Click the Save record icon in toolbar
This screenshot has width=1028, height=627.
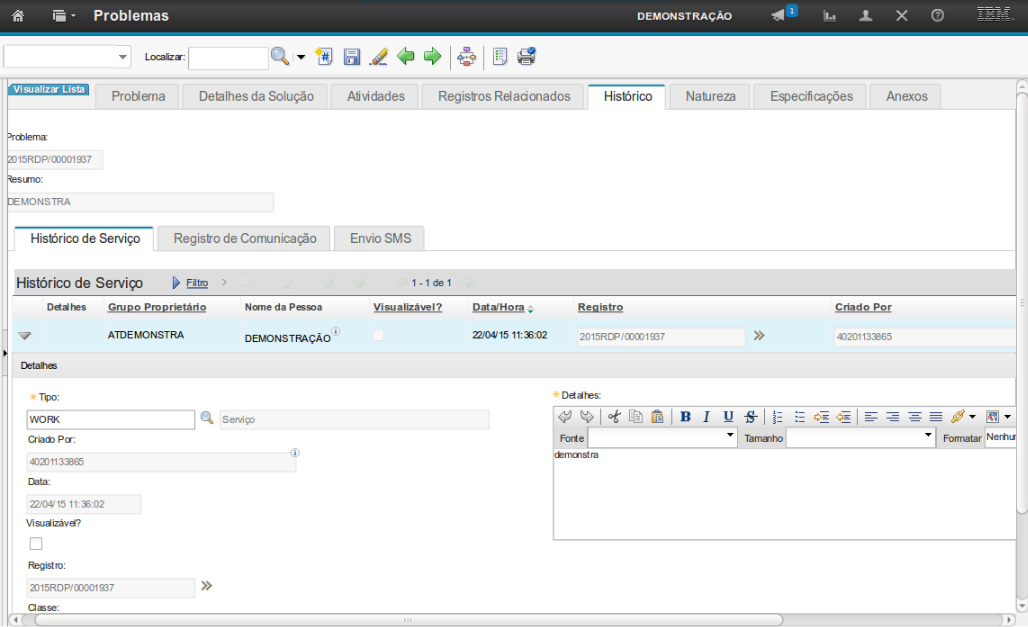(352, 57)
